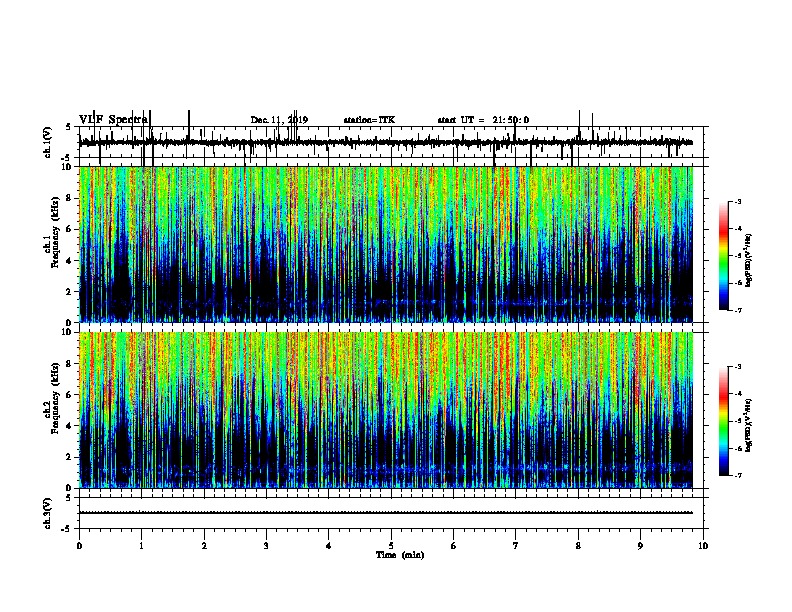Image resolution: width=792 pixels, height=612 pixels.
Task: Click the "Time (min)" axis title
Action: click(x=400, y=555)
